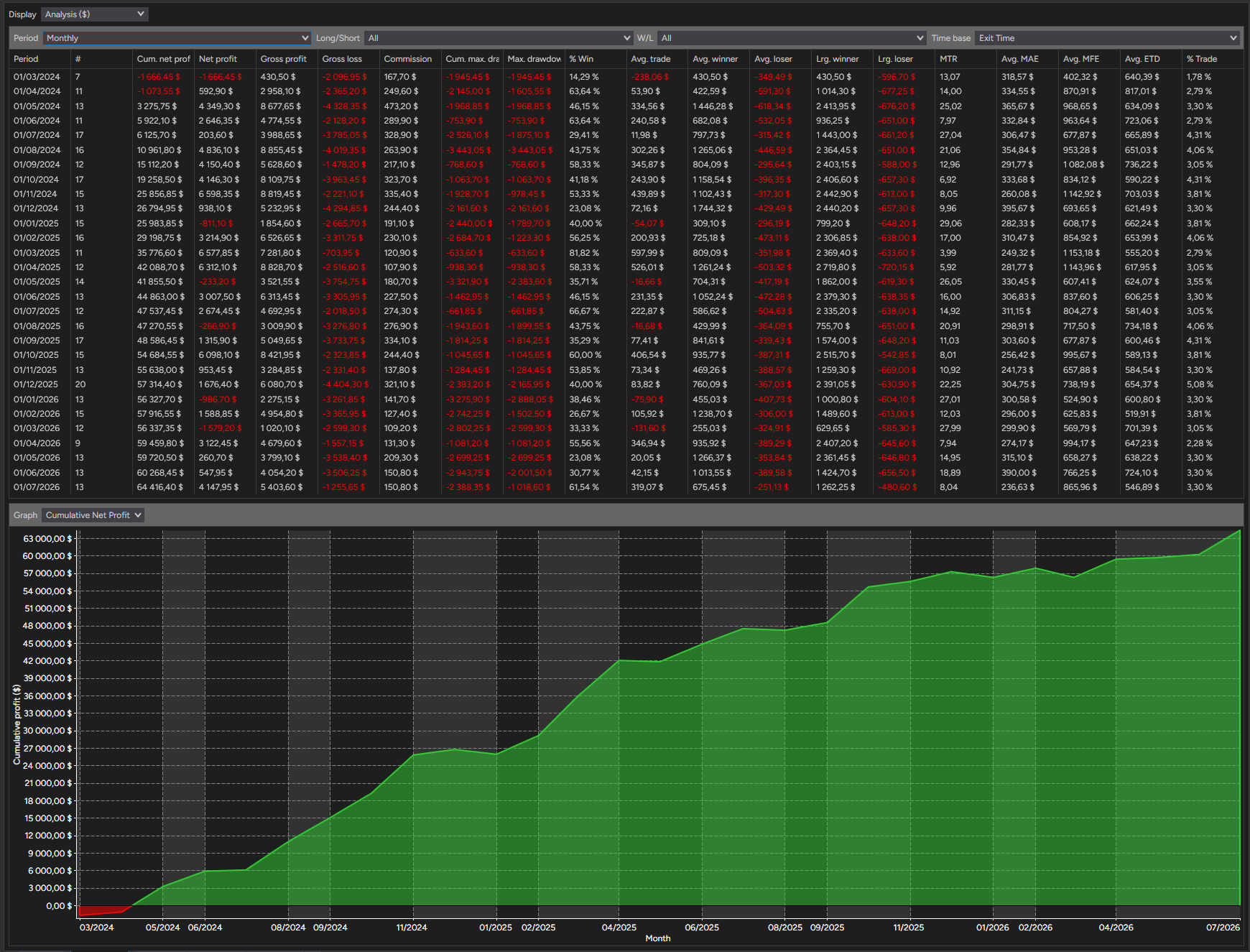
Task: Open the Display Analysis ($) dropdown
Action: click(94, 14)
